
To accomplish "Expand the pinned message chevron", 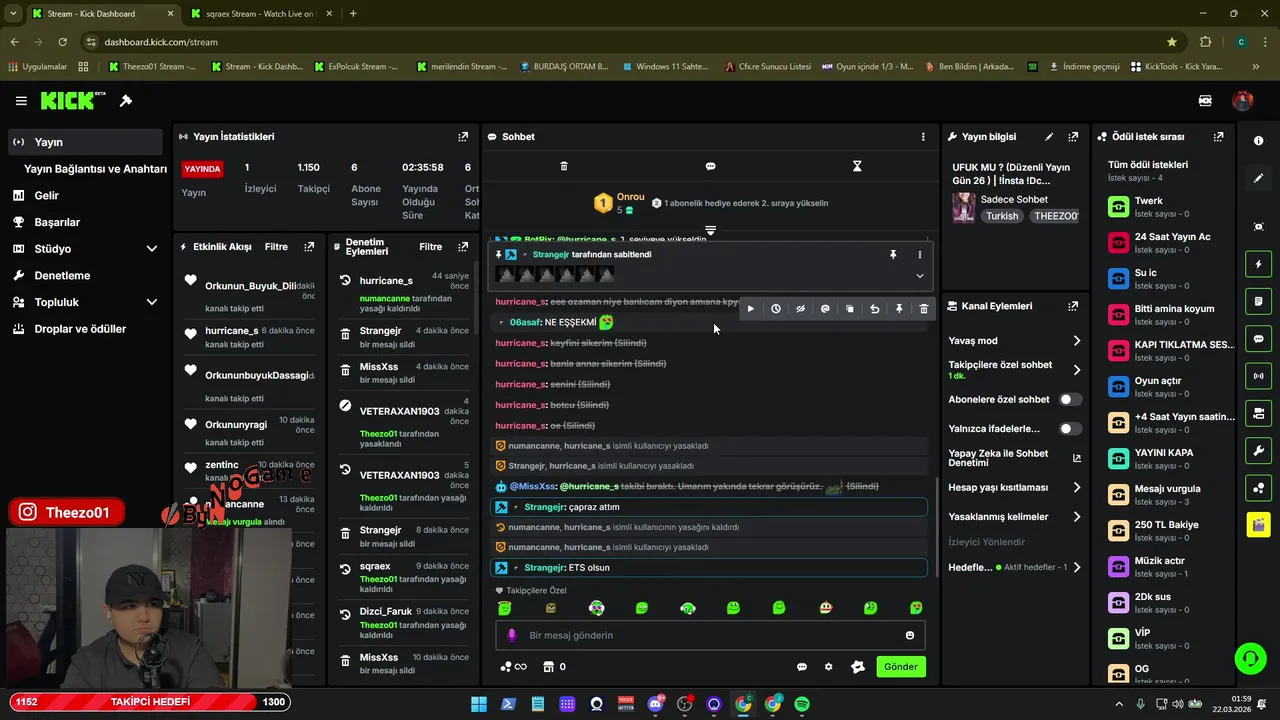I will [x=920, y=276].
